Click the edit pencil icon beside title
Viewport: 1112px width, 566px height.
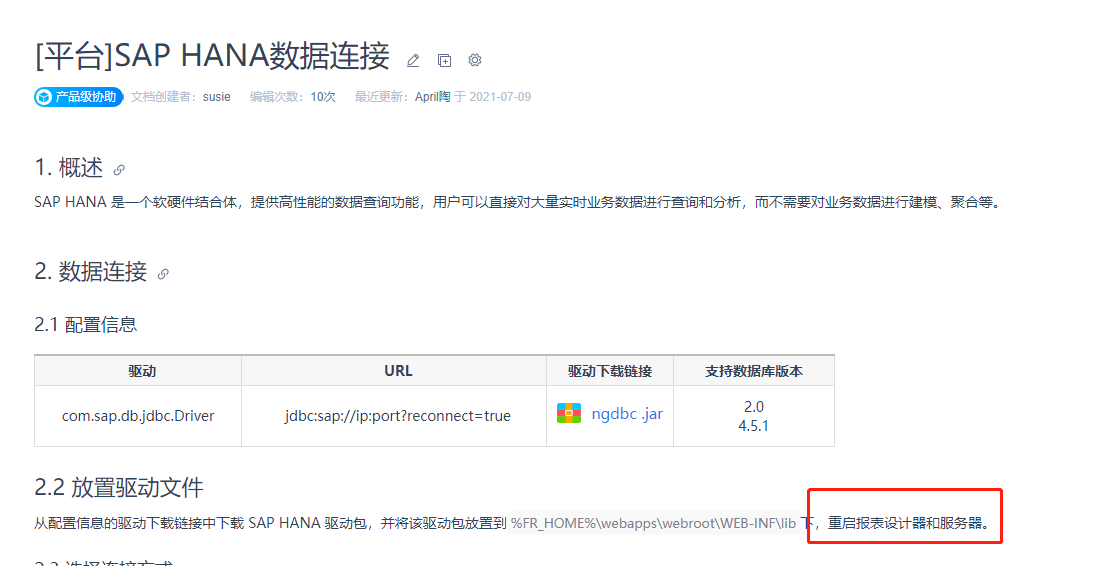(413, 61)
